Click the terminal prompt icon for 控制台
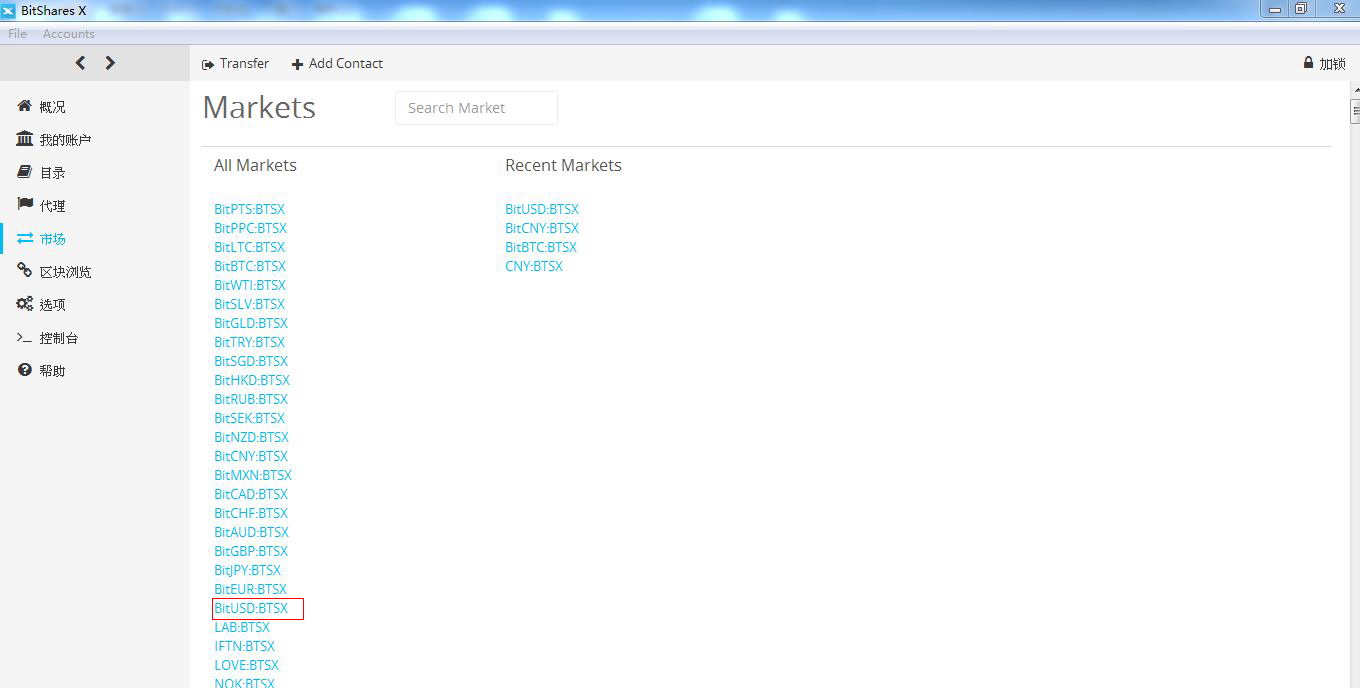The height and width of the screenshot is (688, 1360). coord(25,338)
